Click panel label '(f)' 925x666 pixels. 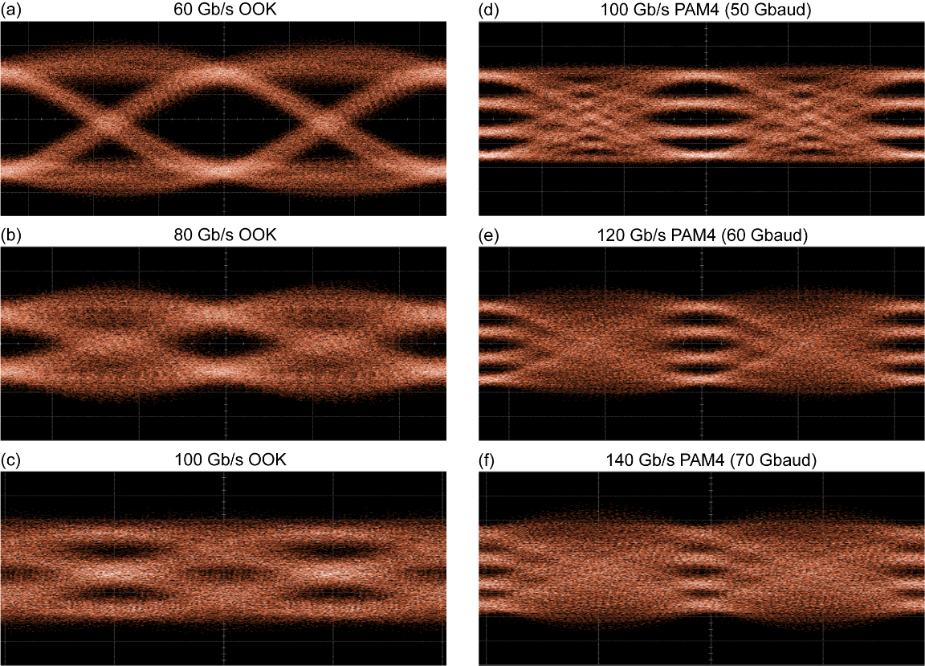pyautogui.click(x=487, y=460)
